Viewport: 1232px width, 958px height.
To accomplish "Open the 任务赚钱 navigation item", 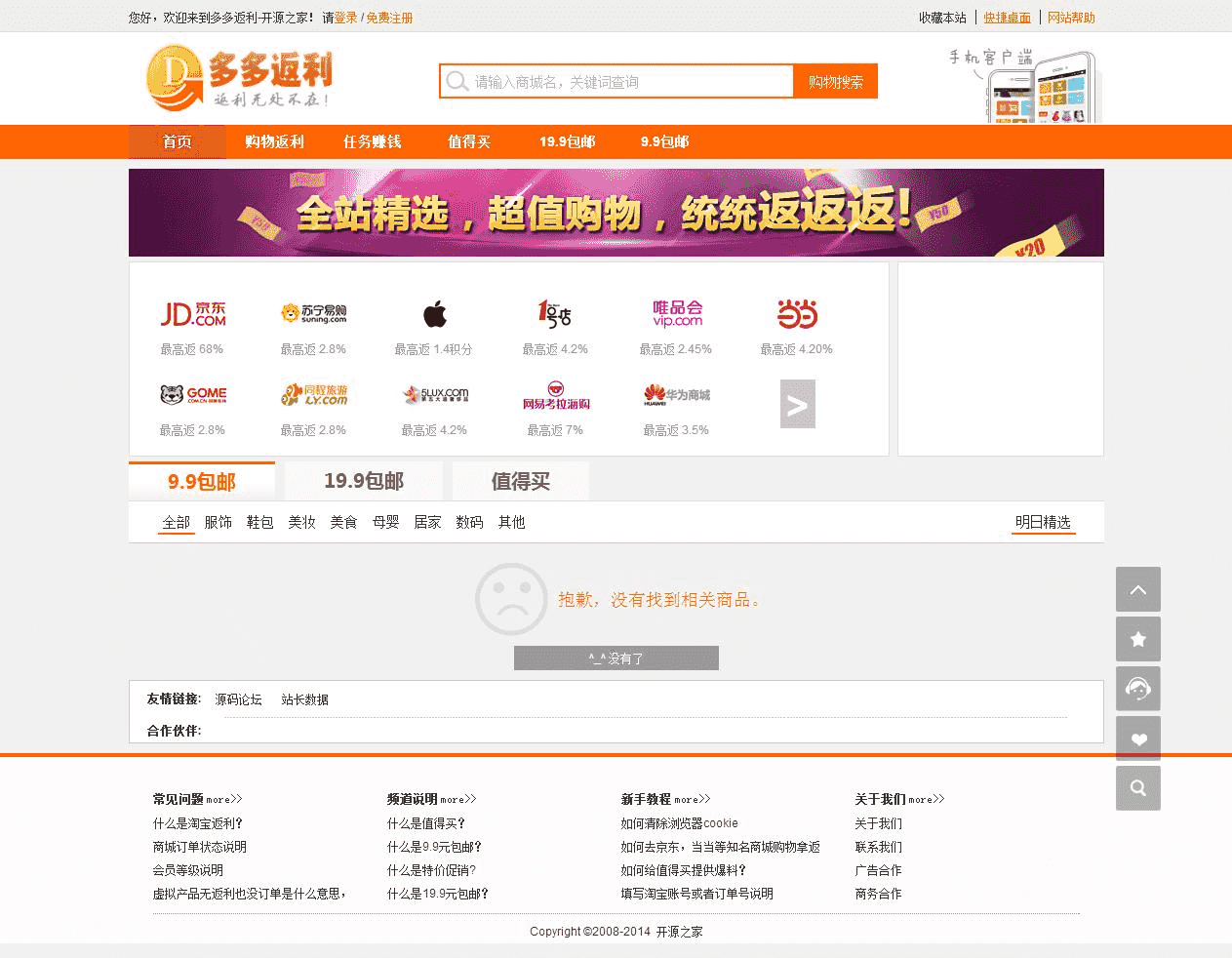I will coord(372,141).
